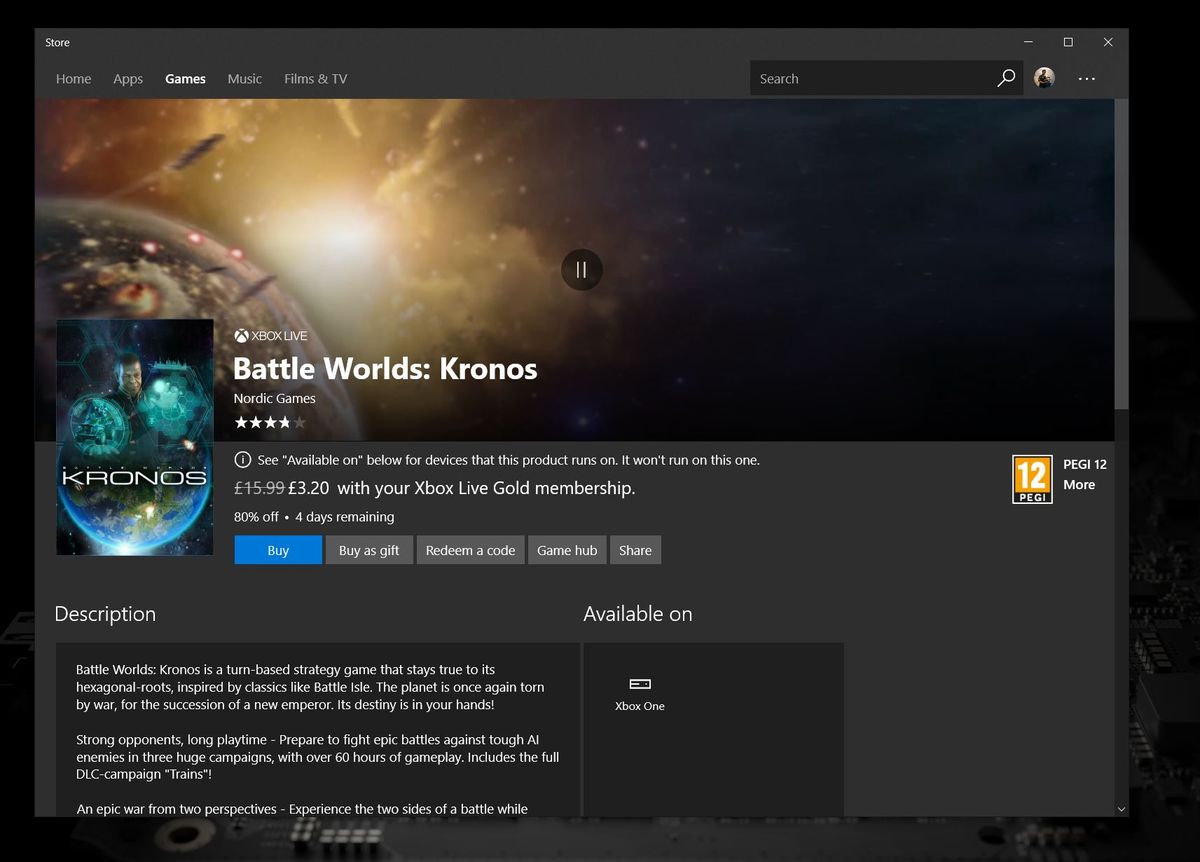The image size is (1200, 862).
Task: Share Battle Worlds: Kronos
Action: (x=635, y=549)
